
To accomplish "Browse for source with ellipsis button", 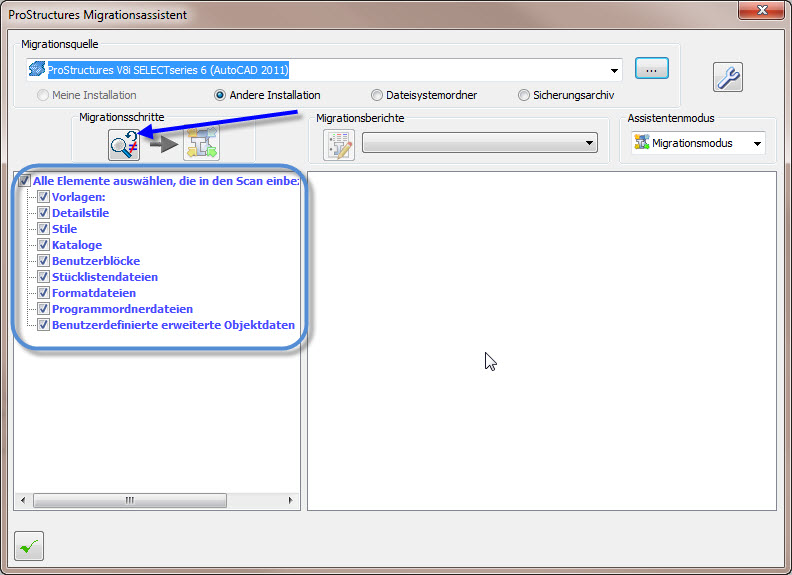I will pyautogui.click(x=652, y=69).
